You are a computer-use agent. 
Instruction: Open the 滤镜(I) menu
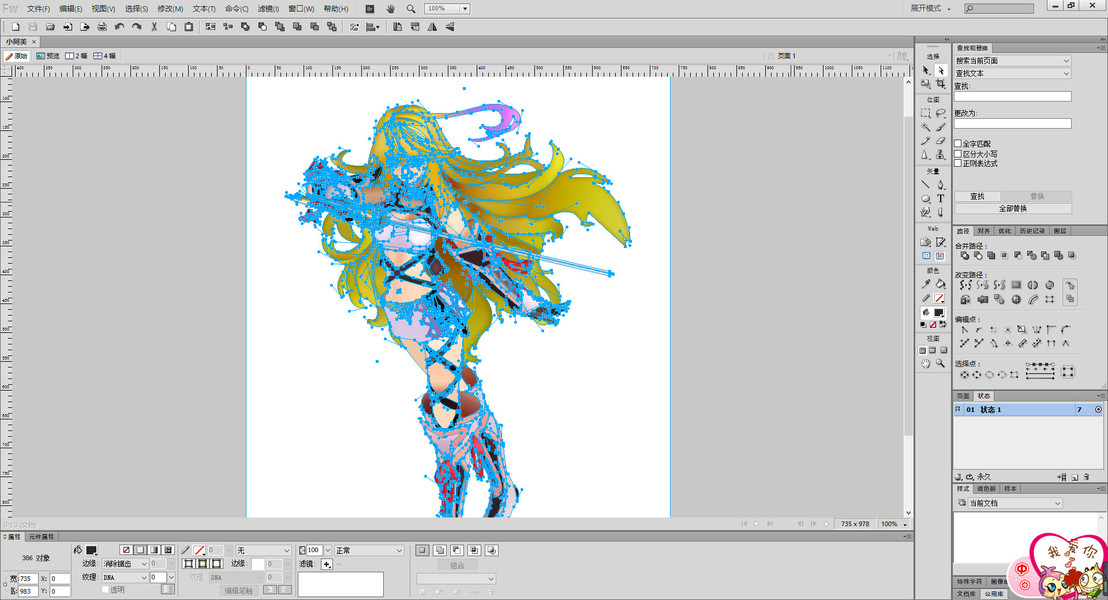pos(268,8)
